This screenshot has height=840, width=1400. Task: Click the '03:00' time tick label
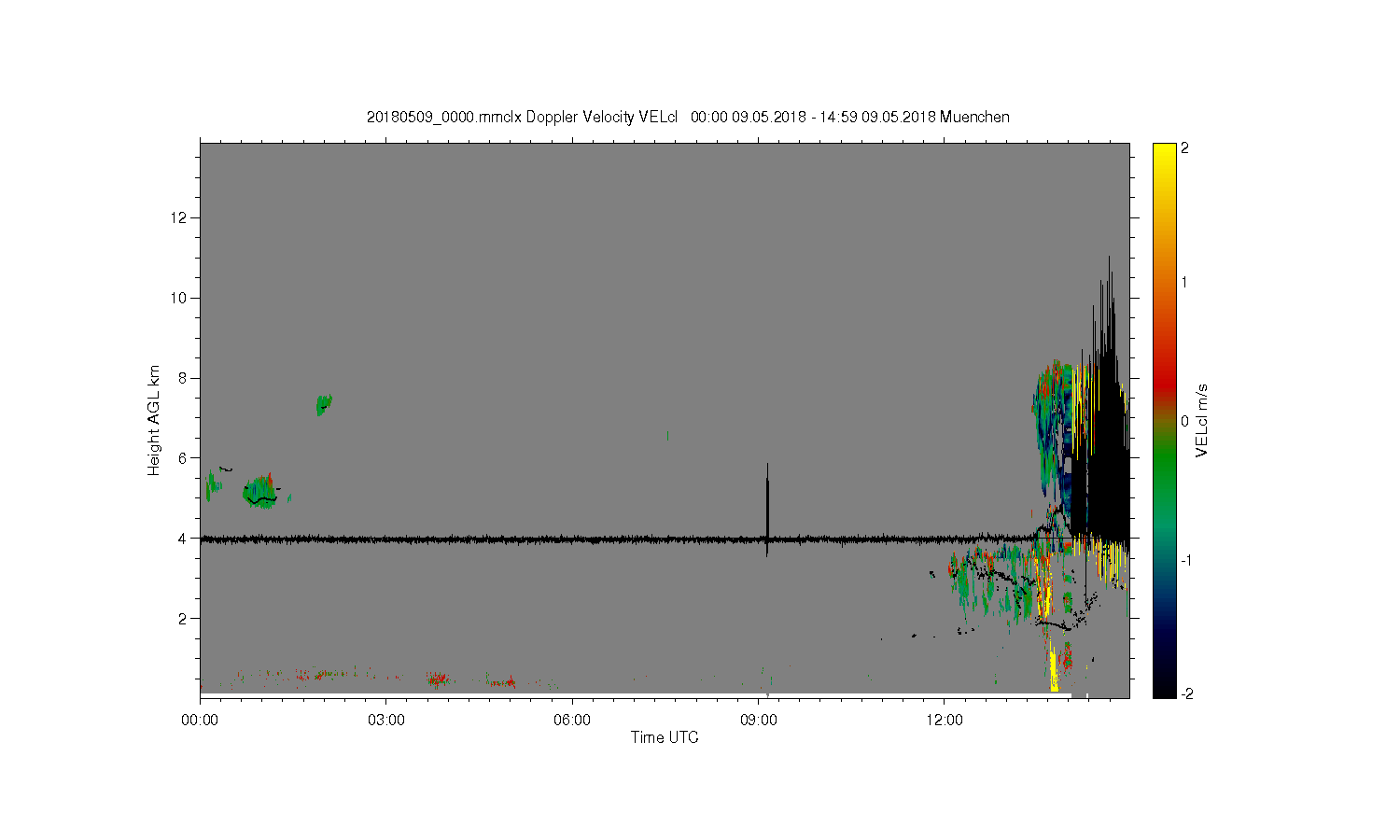coord(385,720)
